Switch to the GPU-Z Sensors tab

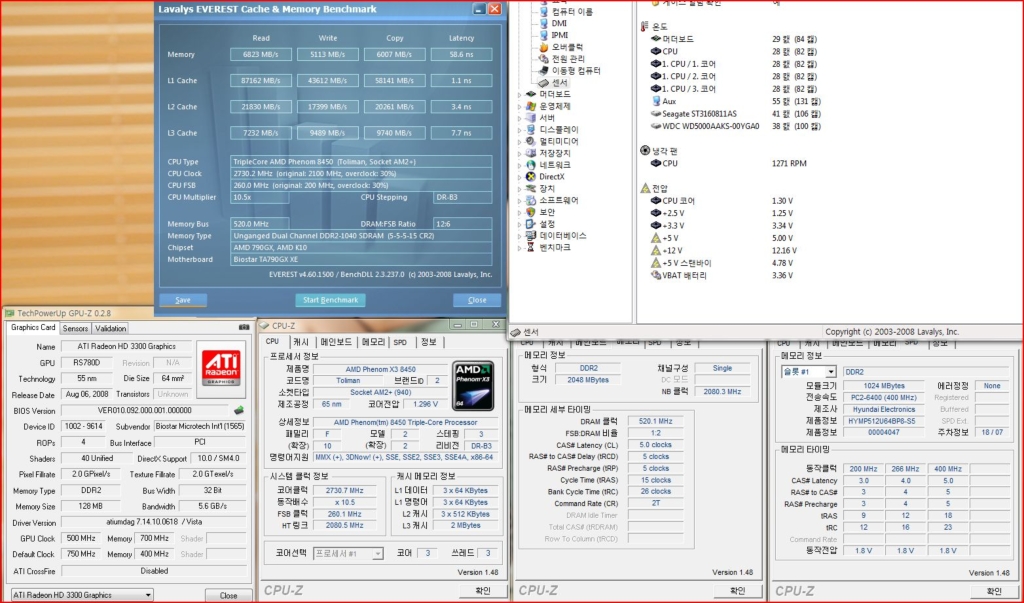pyautogui.click(x=75, y=329)
